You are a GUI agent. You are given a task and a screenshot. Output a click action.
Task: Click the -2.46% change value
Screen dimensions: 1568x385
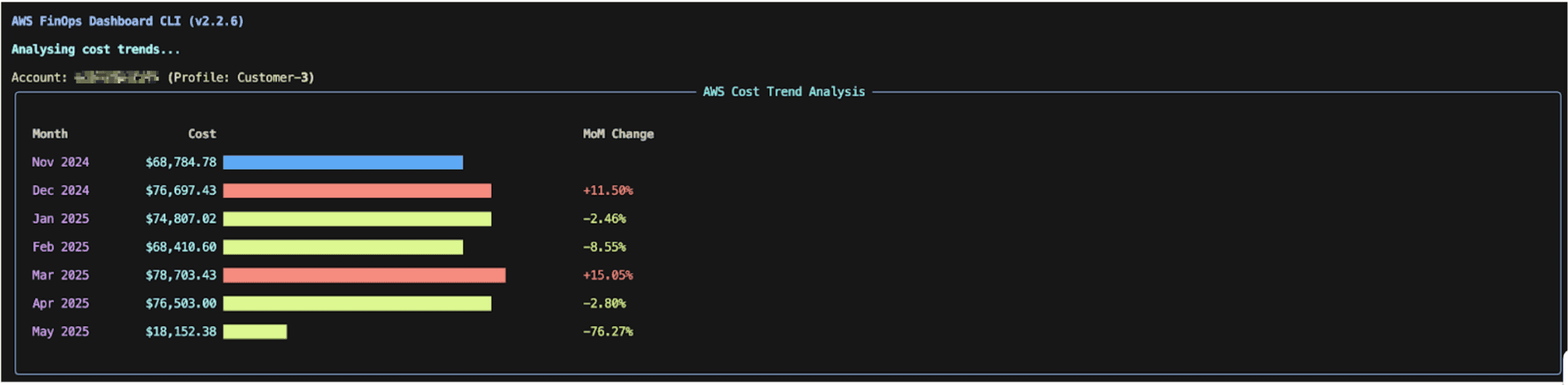(604, 219)
